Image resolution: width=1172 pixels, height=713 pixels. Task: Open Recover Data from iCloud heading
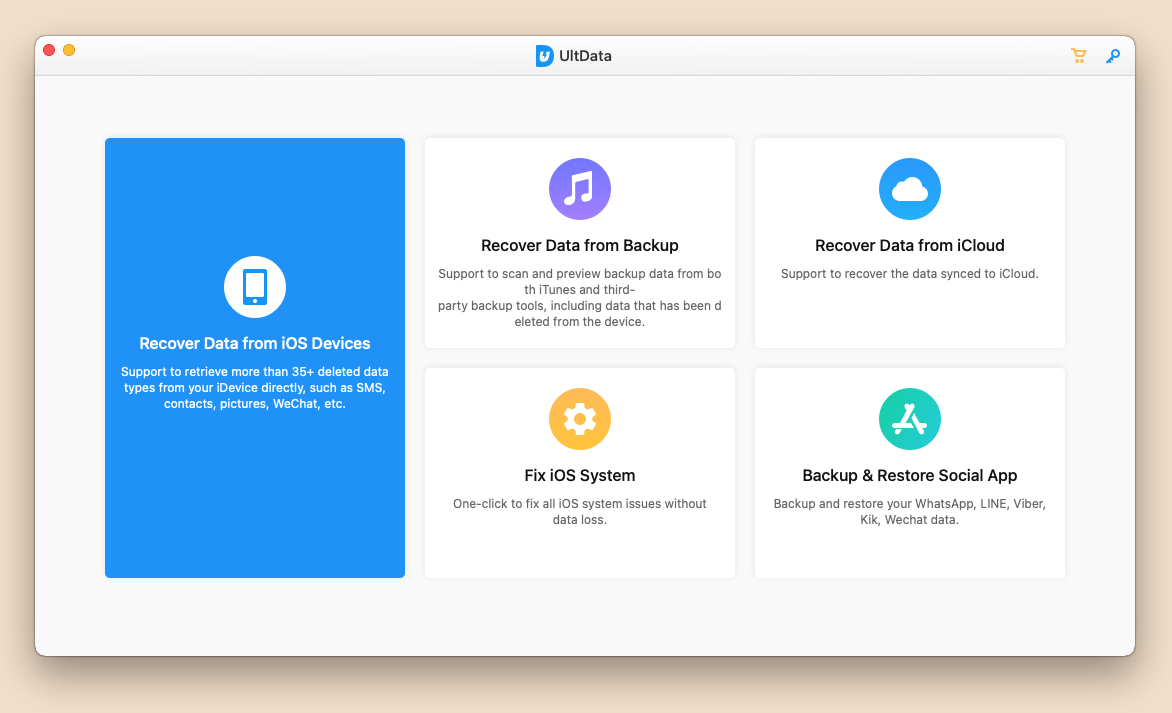coord(910,245)
